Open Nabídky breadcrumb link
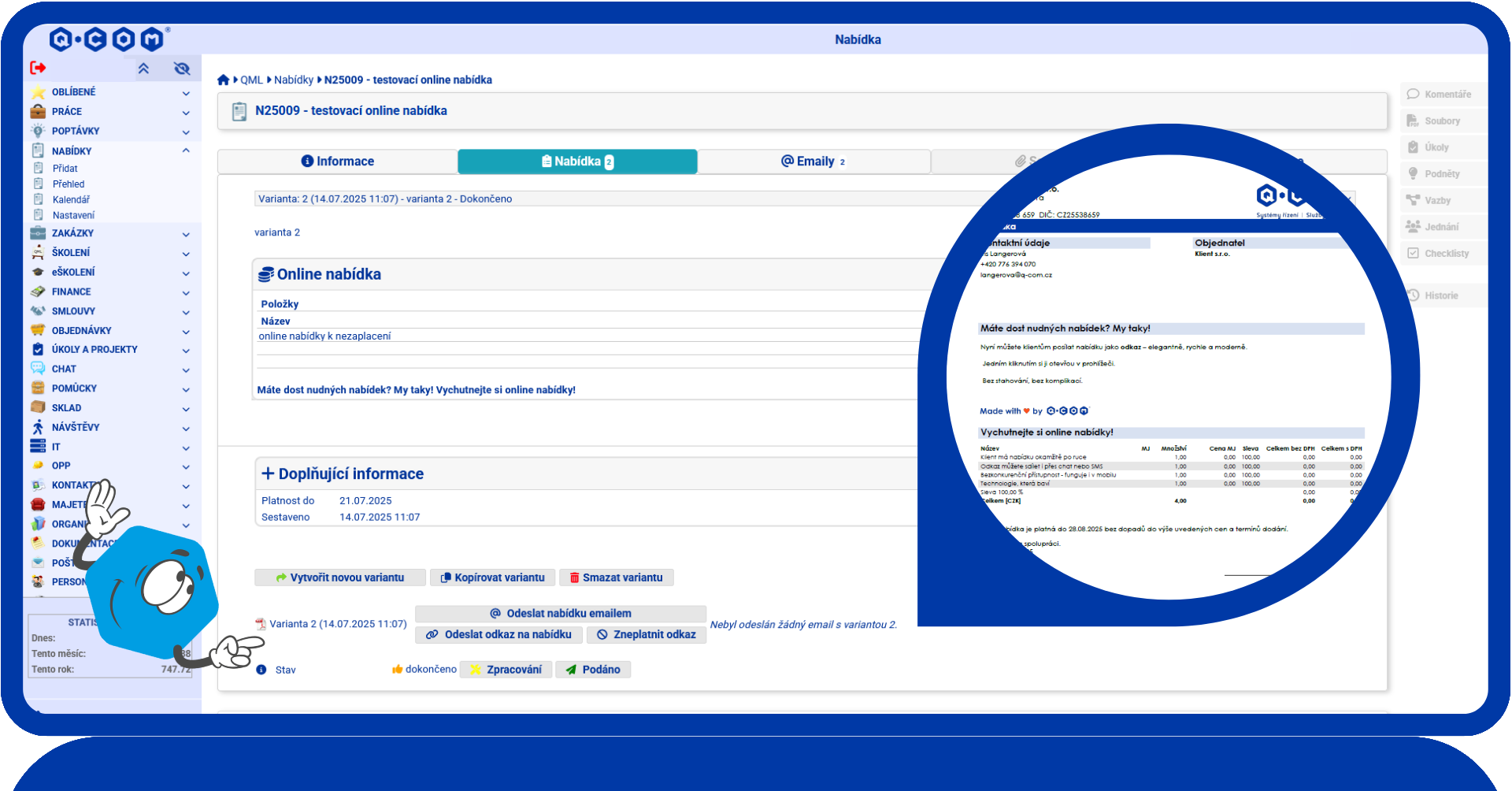Image resolution: width=1512 pixels, height=791 pixels. (x=294, y=80)
